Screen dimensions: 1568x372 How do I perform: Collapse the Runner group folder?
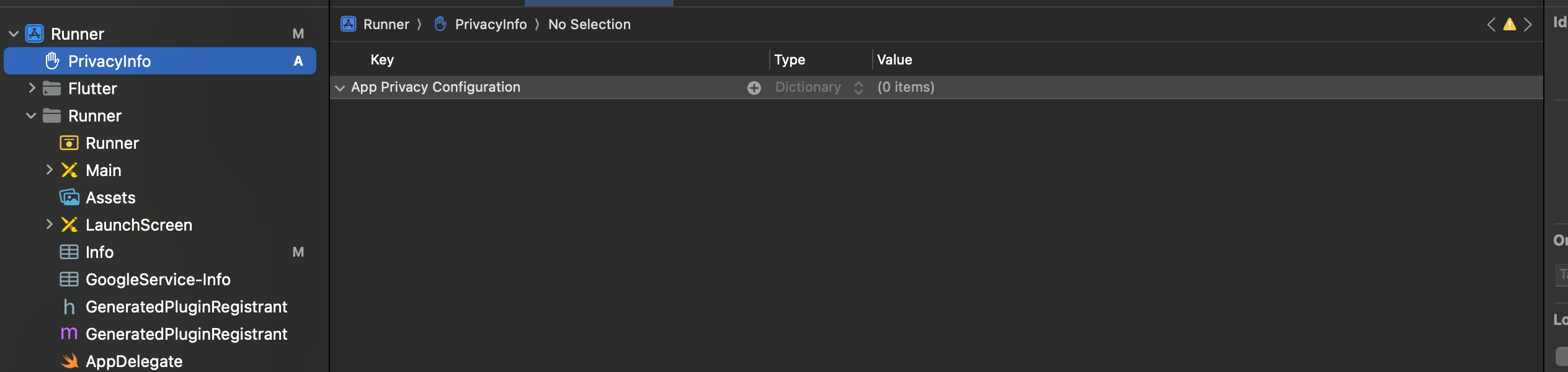pyautogui.click(x=31, y=116)
